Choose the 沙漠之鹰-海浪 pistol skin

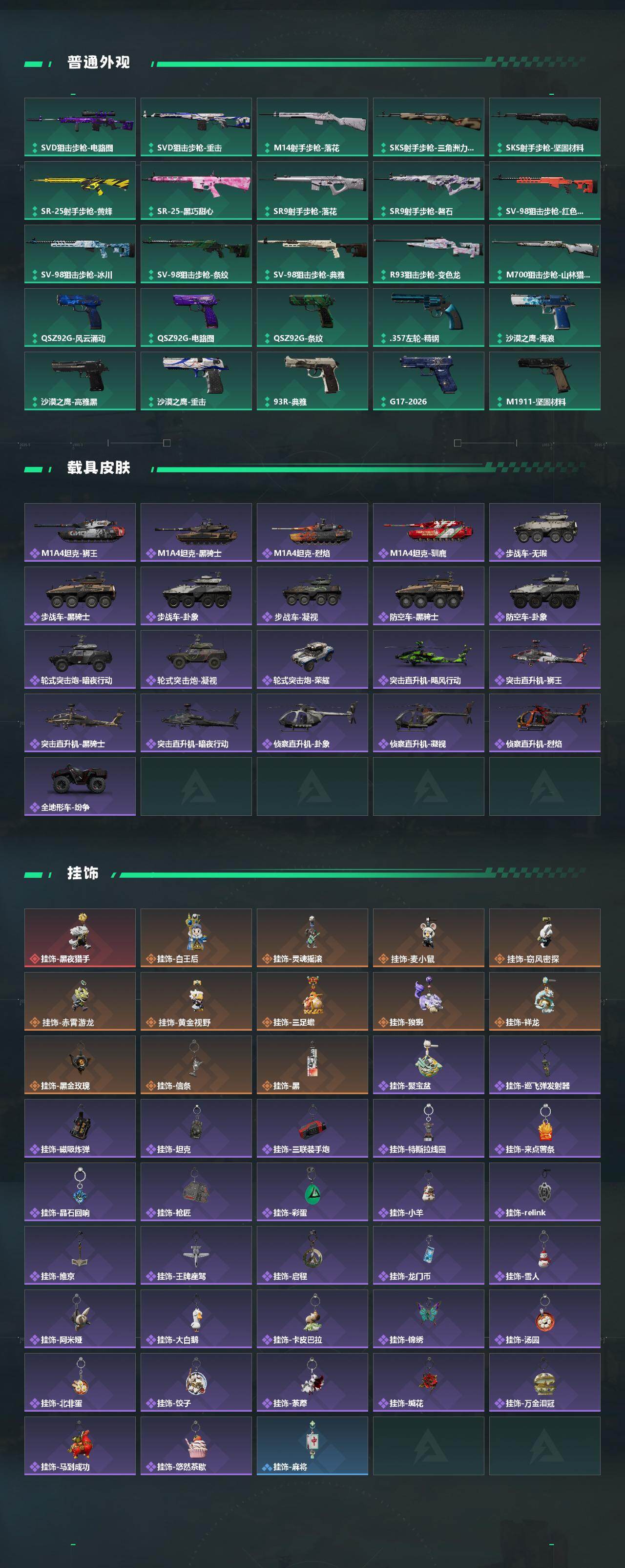(x=544, y=317)
